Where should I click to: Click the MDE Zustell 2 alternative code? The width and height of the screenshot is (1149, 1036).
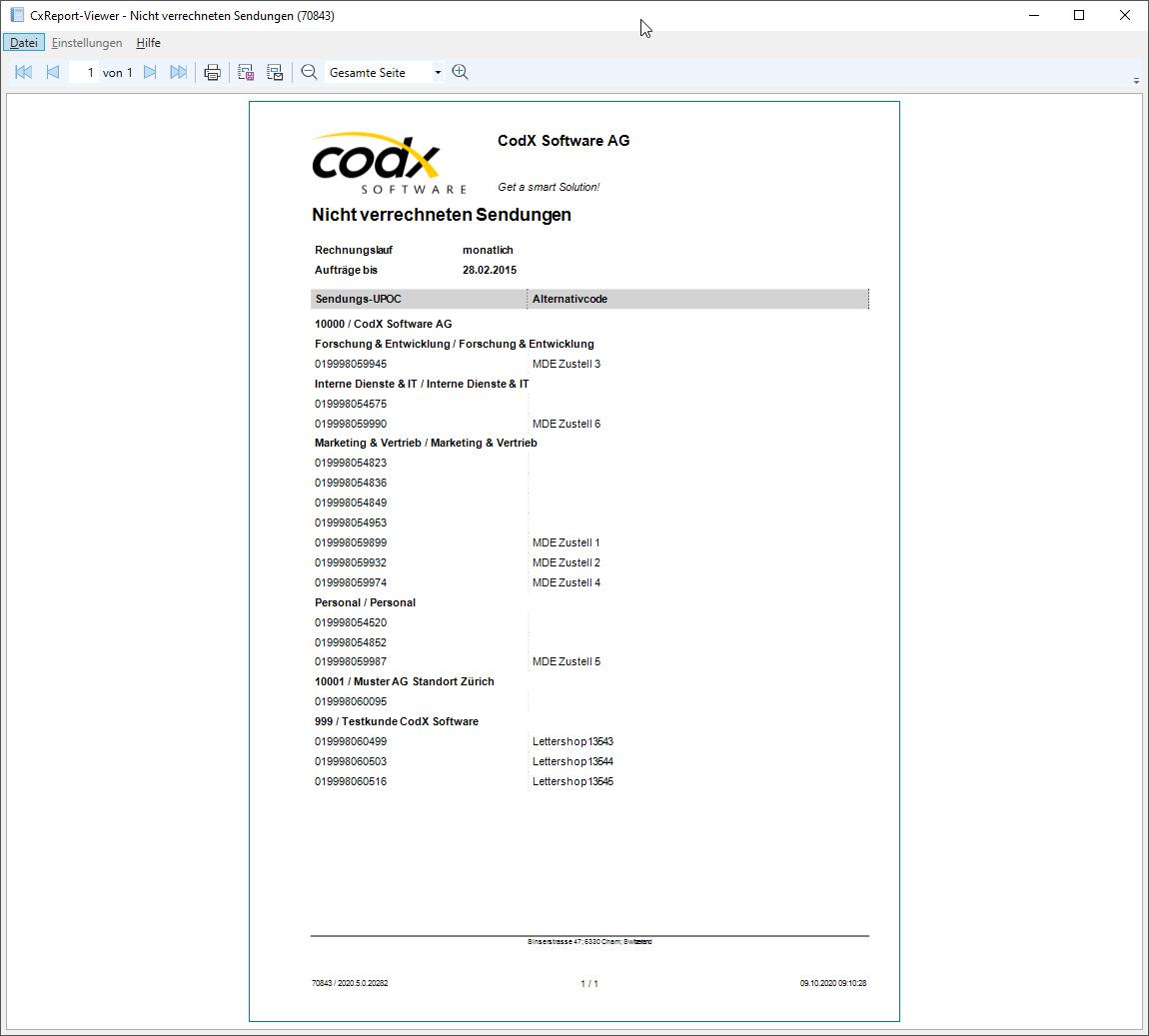pyautogui.click(x=567, y=562)
